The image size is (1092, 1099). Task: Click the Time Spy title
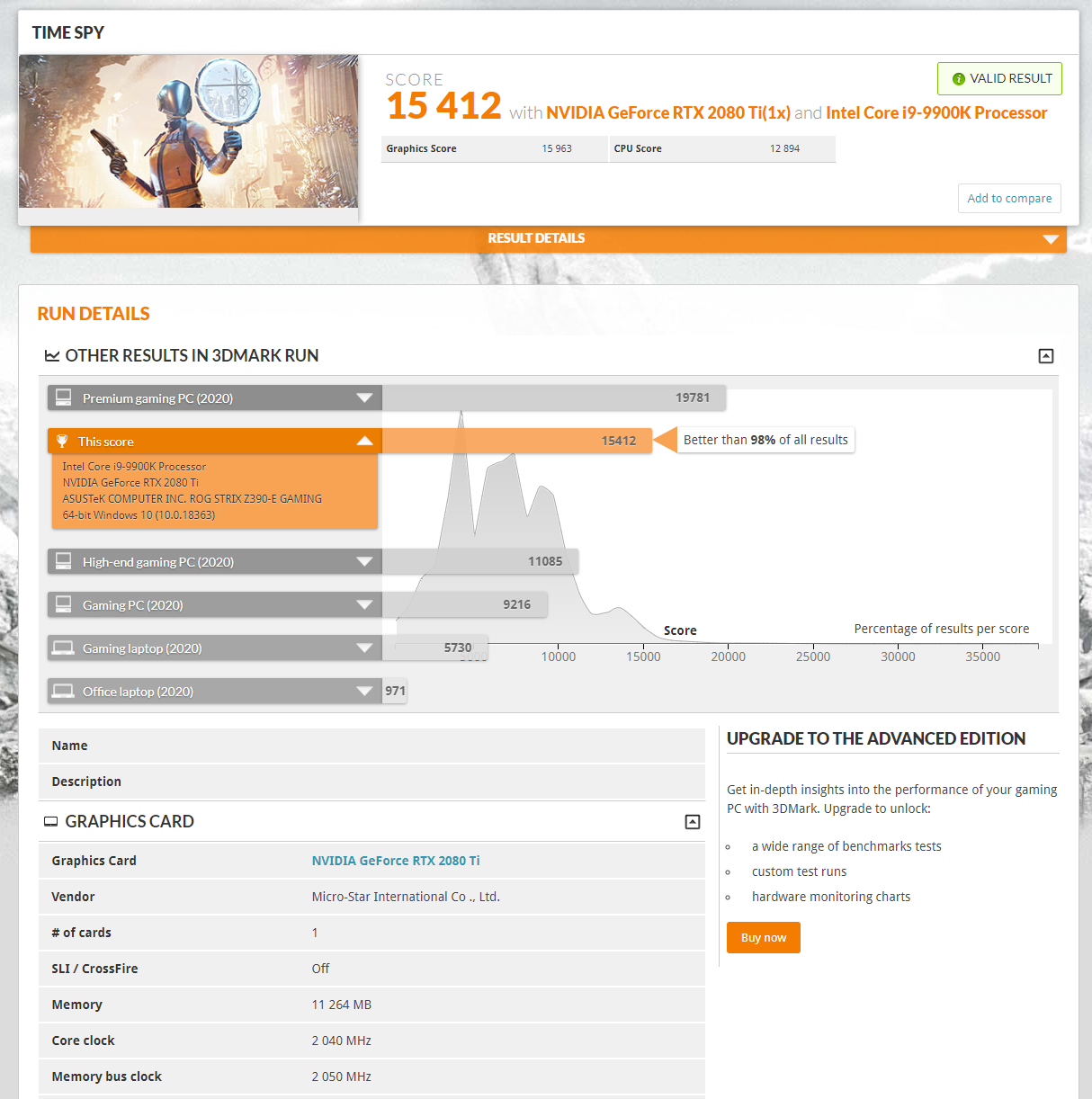(x=68, y=32)
